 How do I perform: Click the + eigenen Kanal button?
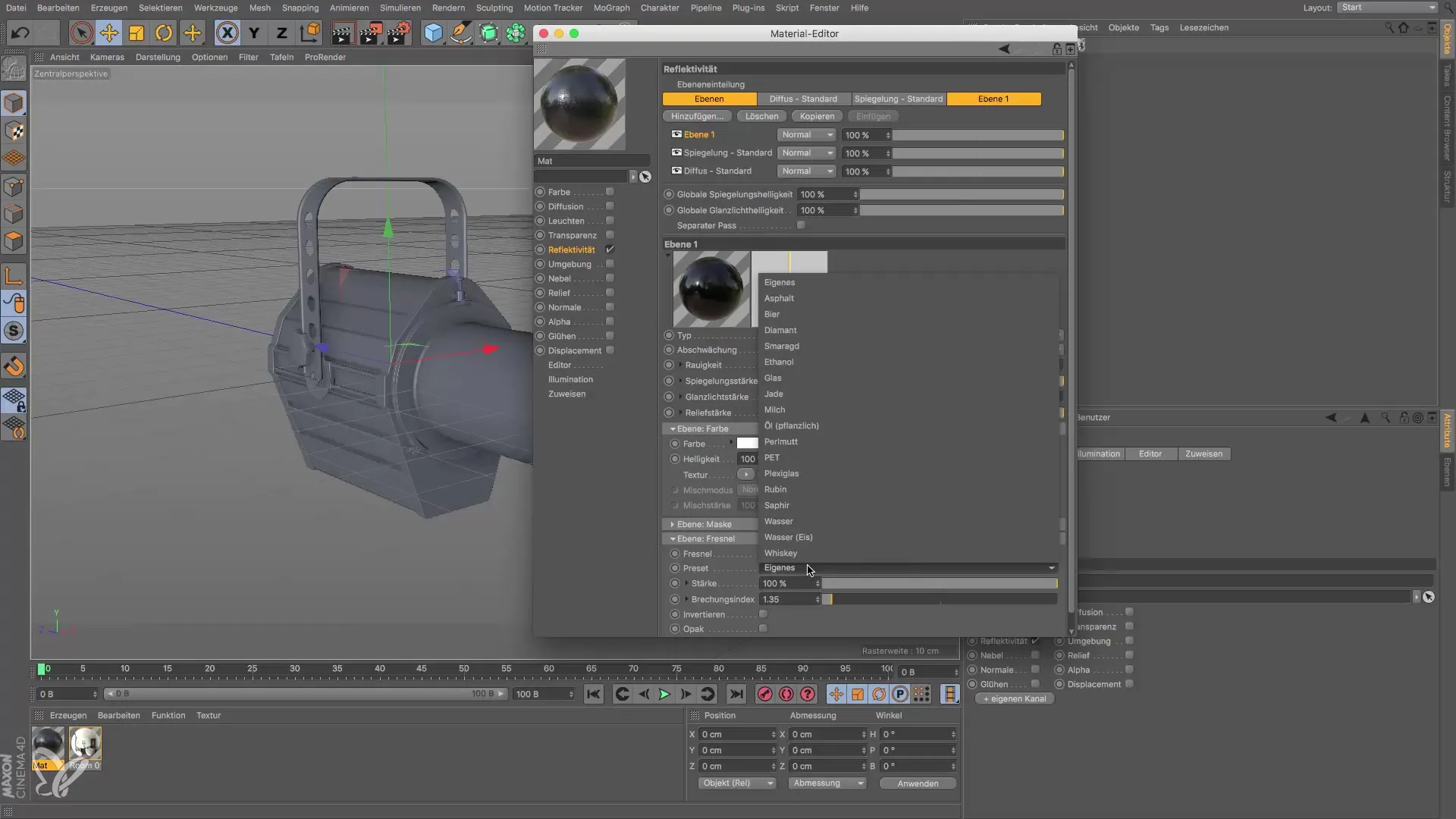tap(1014, 698)
